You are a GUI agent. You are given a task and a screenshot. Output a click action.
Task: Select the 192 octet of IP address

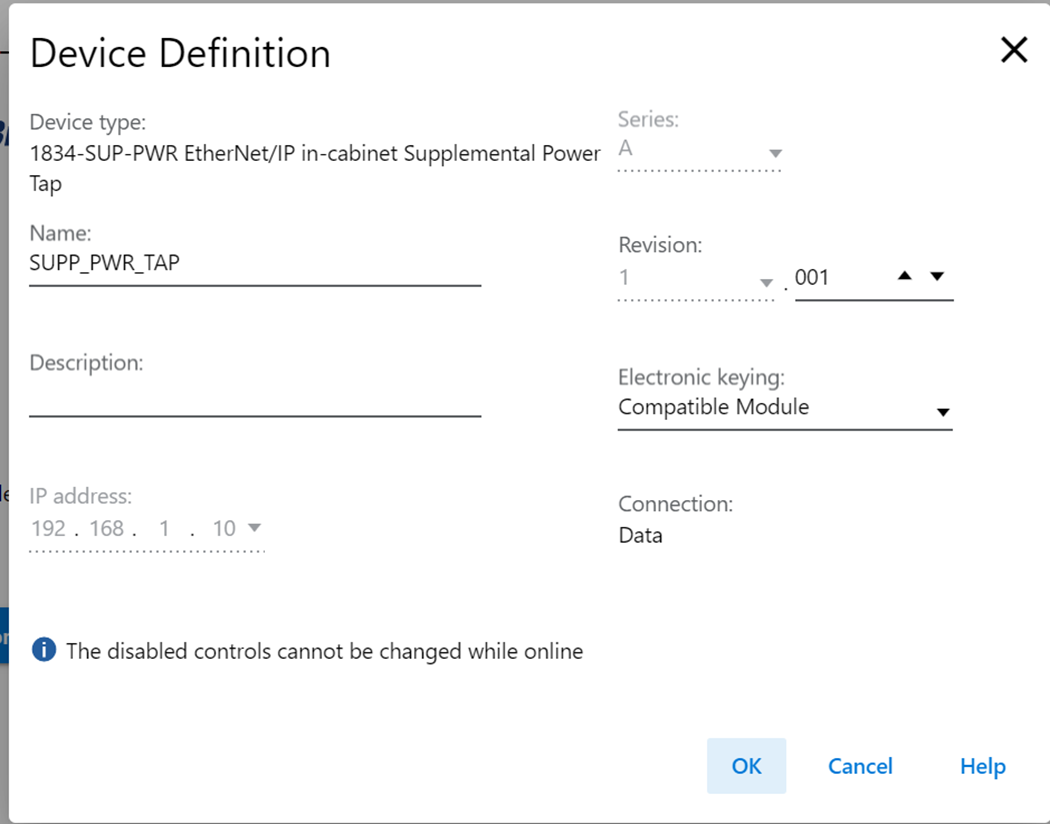(x=48, y=529)
